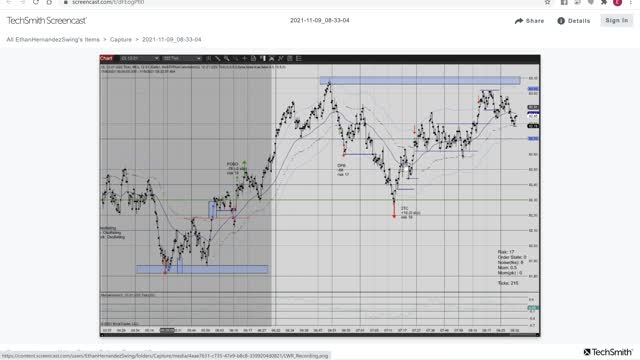Select the zoom magnifier icon in chart toolbar
This screenshot has width=640, height=360.
coord(227,59)
